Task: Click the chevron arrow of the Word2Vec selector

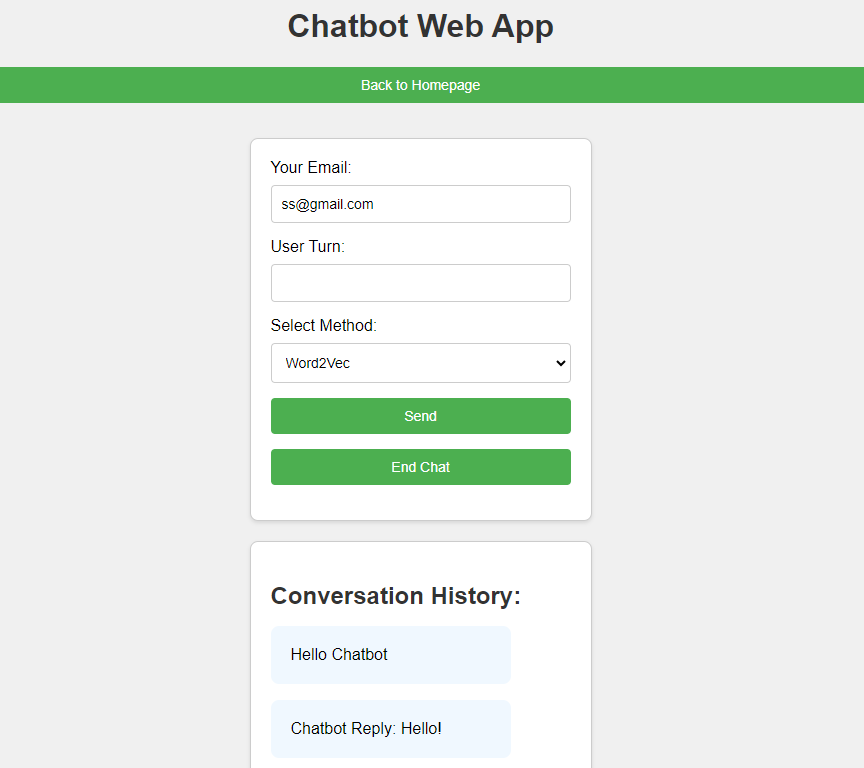Action: coord(560,363)
